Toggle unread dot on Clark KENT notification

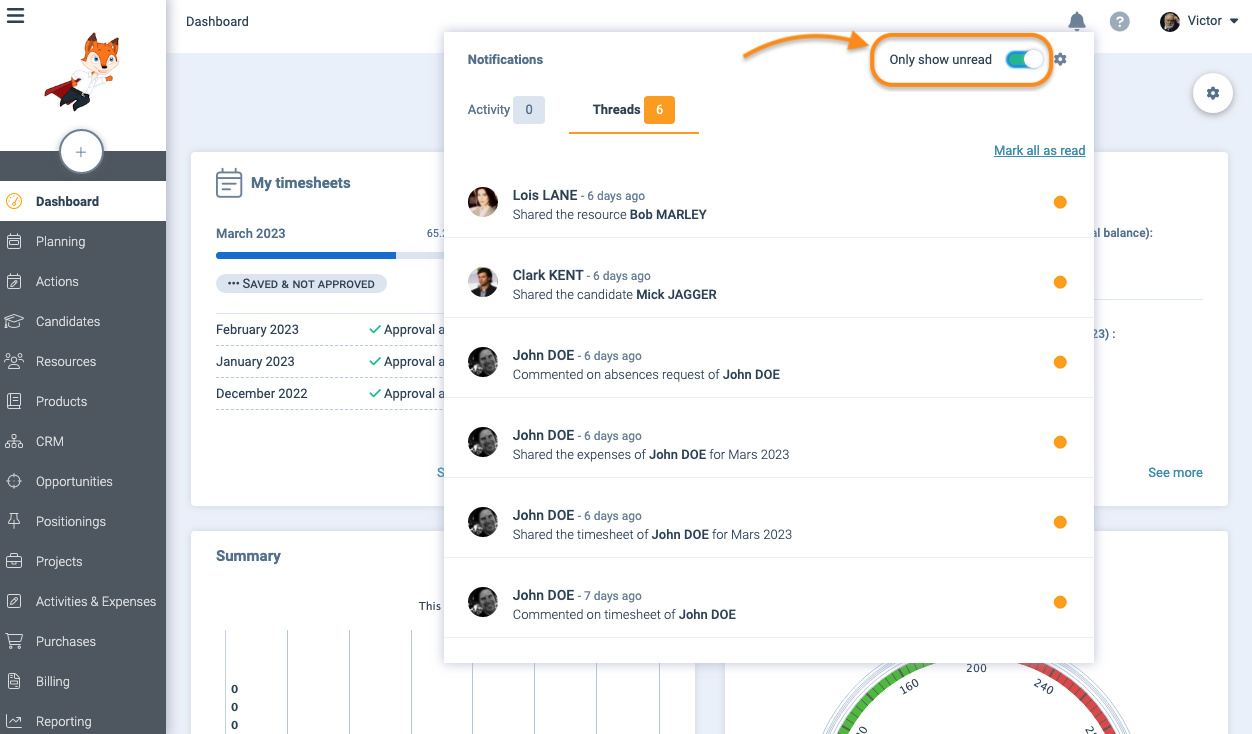click(1060, 282)
